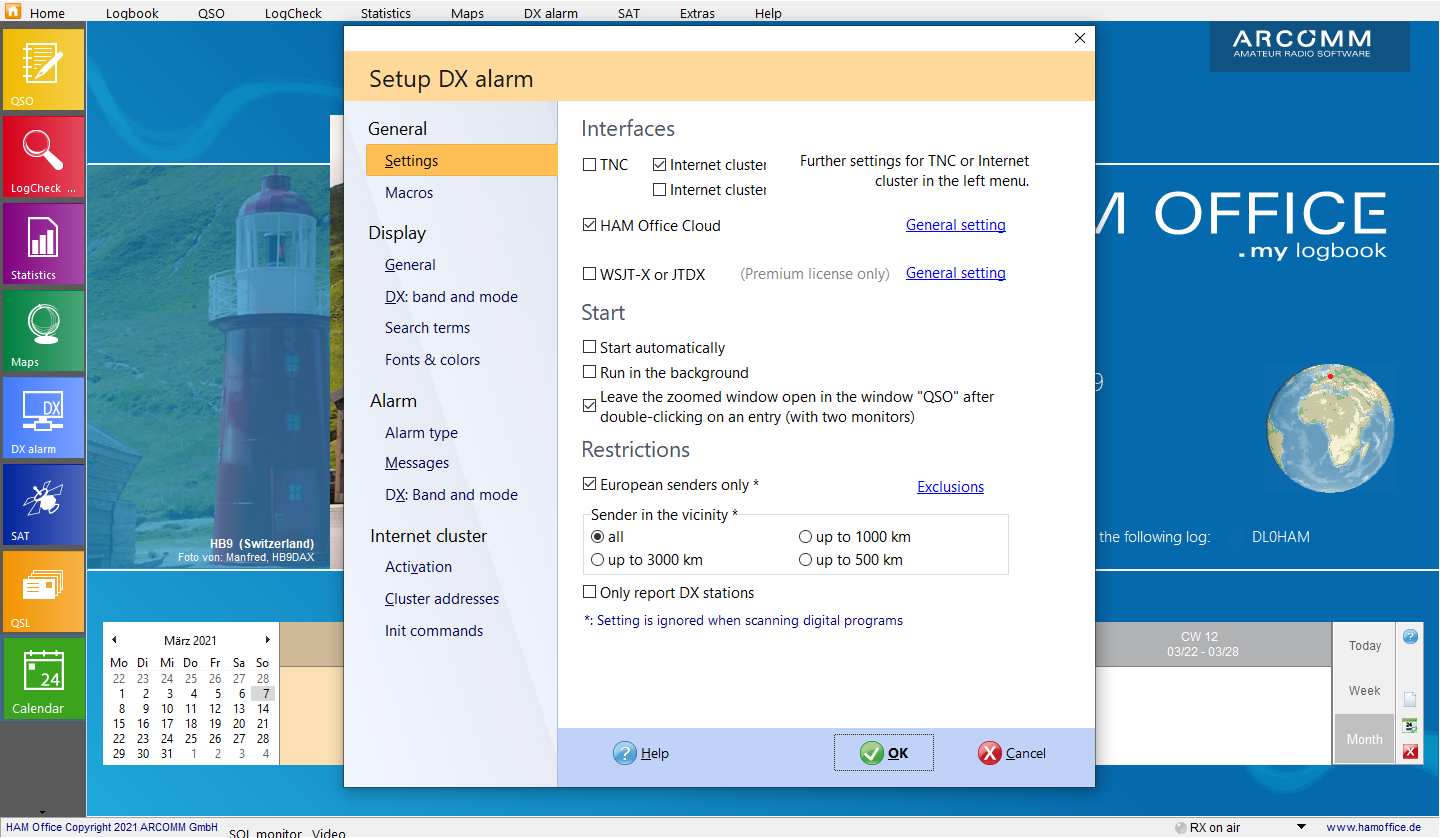1440x838 pixels.
Task: Open the SAT satellite tile
Action: 44,504
